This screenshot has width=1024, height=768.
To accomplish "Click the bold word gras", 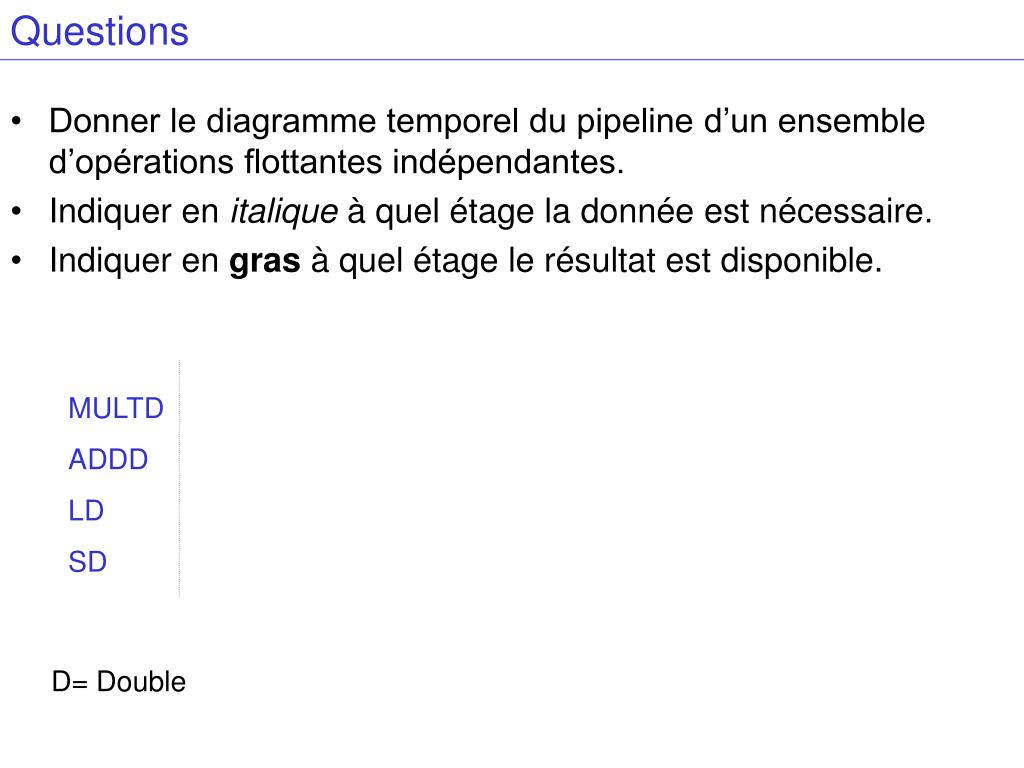I will (x=264, y=261).
